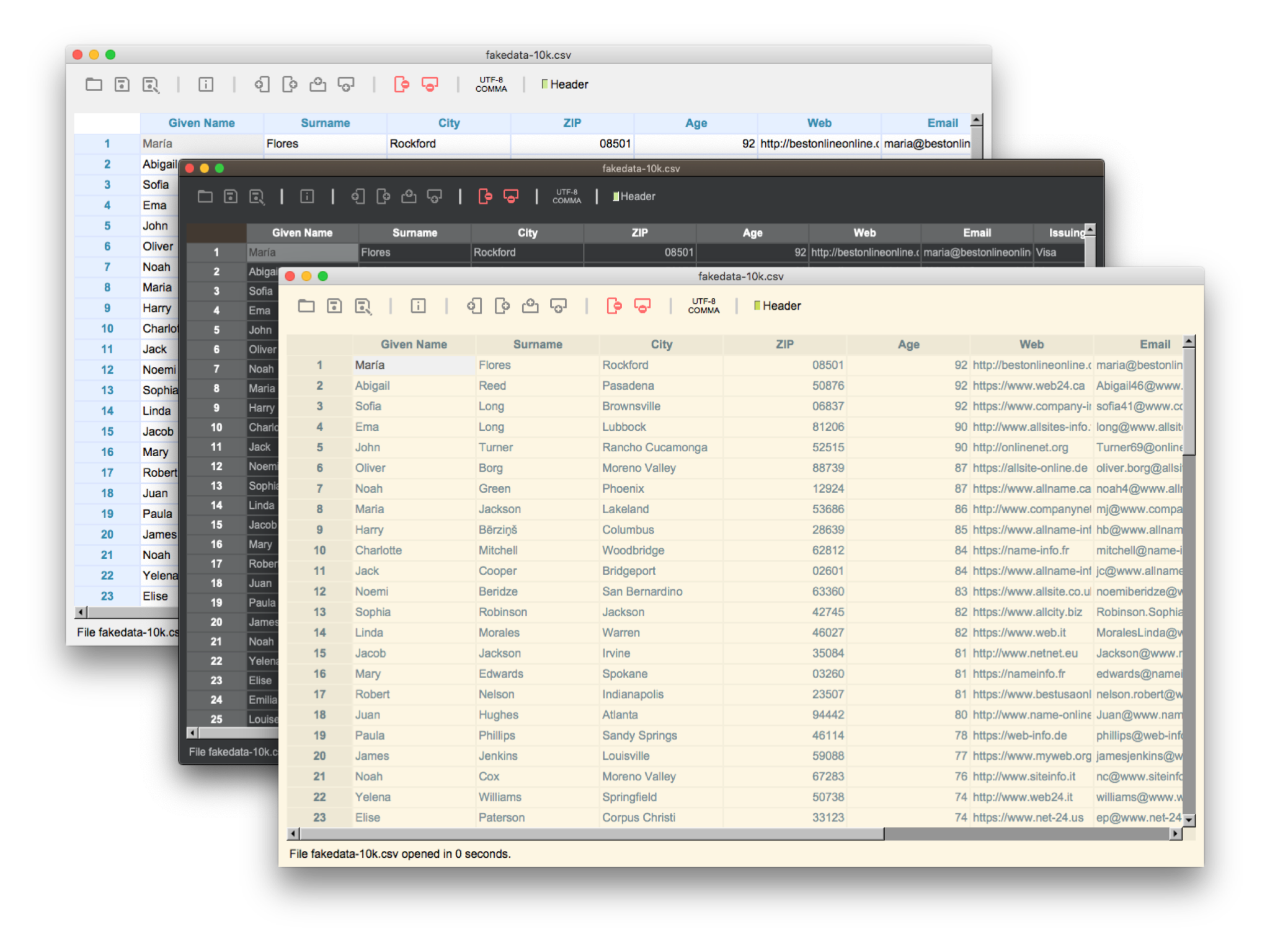Image resolution: width=1270 pixels, height=952 pixels.
Task: Select row number 12 header in cream window
Action: tap(319, 591)
